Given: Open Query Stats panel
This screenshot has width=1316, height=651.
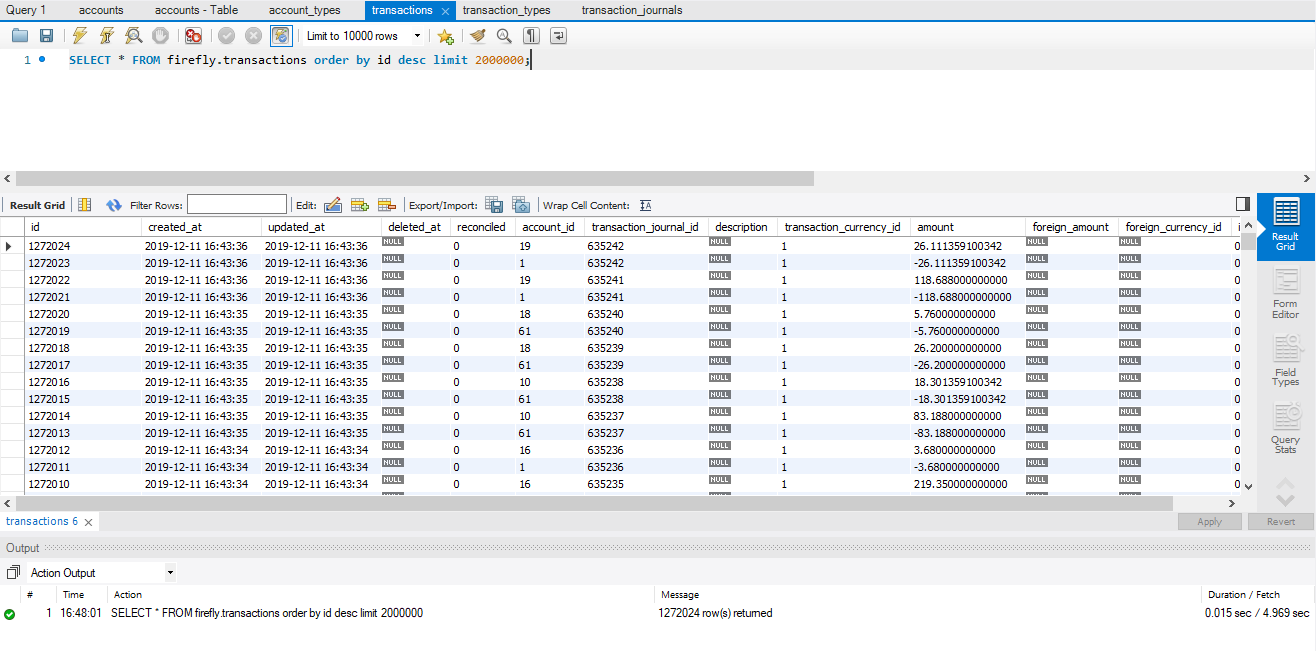Looking at the screenshot, I should [x=1285, y=428].
